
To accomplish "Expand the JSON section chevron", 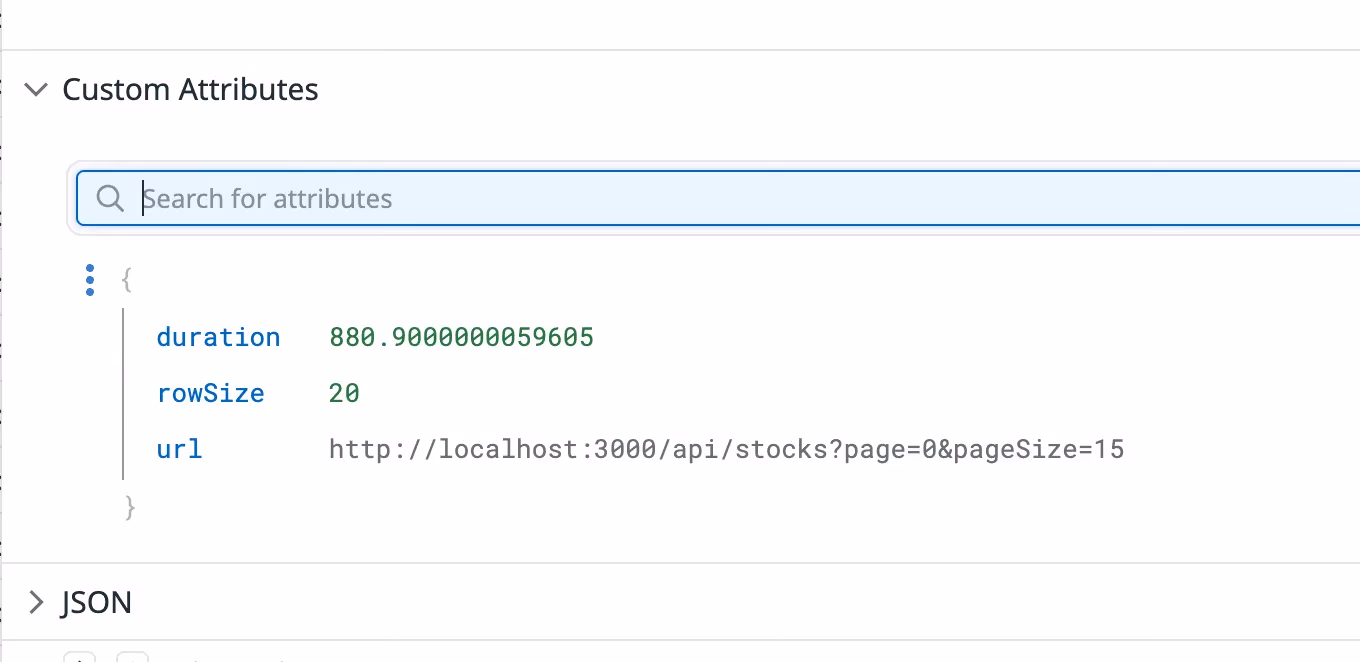I will 36,602.
